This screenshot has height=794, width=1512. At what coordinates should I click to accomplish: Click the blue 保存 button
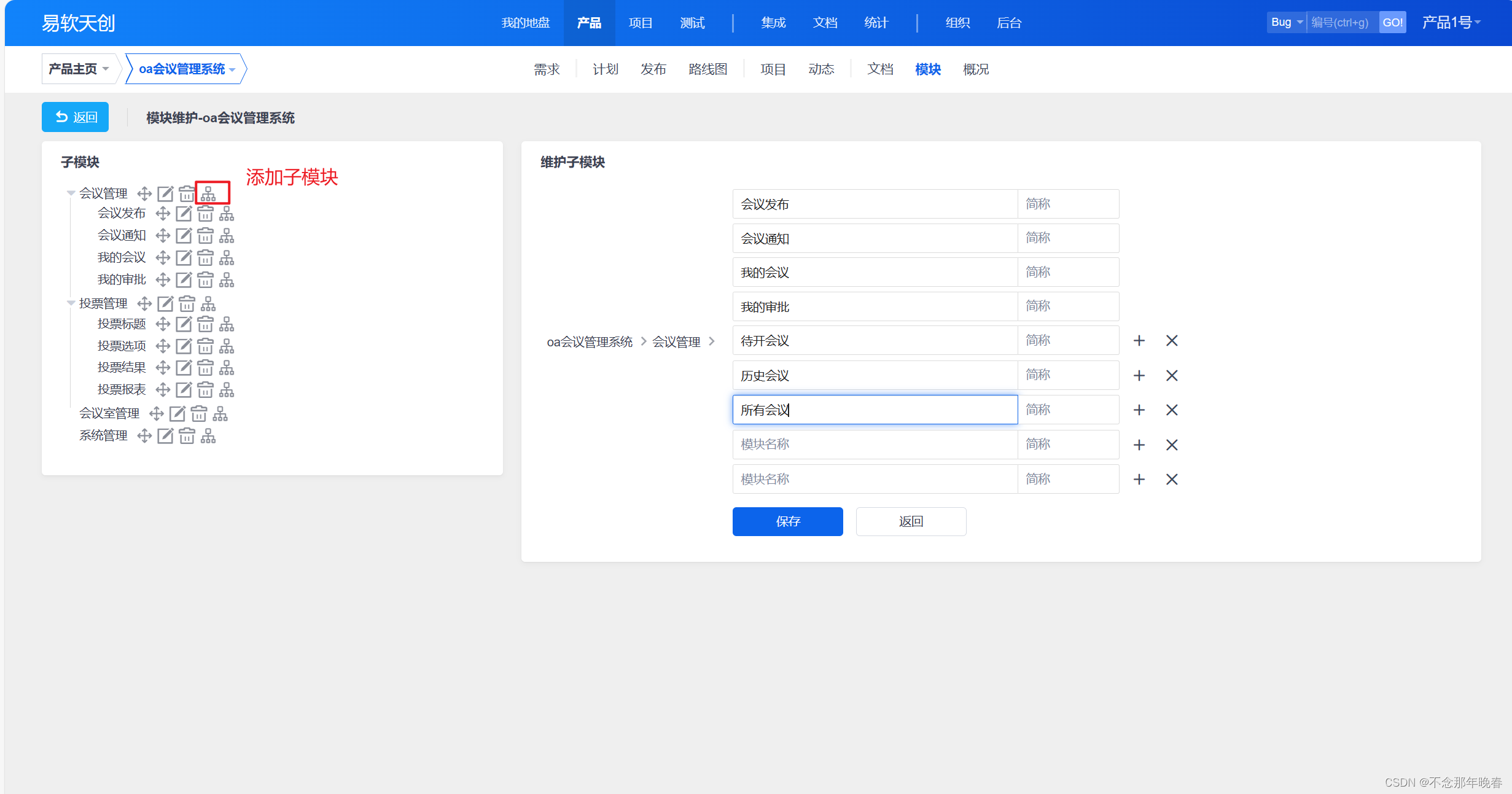click(x=787, y=521)
